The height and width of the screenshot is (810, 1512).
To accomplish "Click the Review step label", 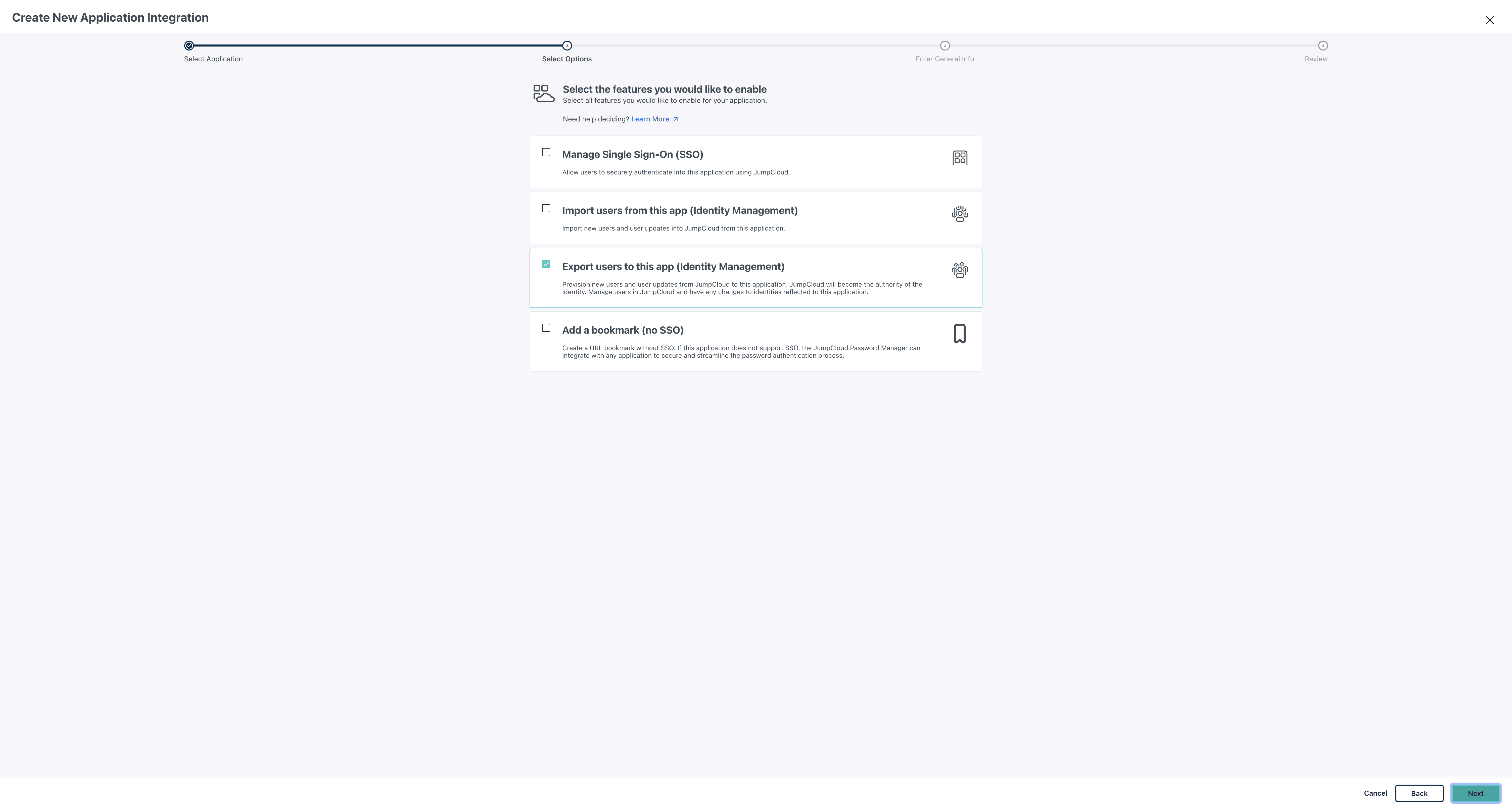I will click(1316, 59).
